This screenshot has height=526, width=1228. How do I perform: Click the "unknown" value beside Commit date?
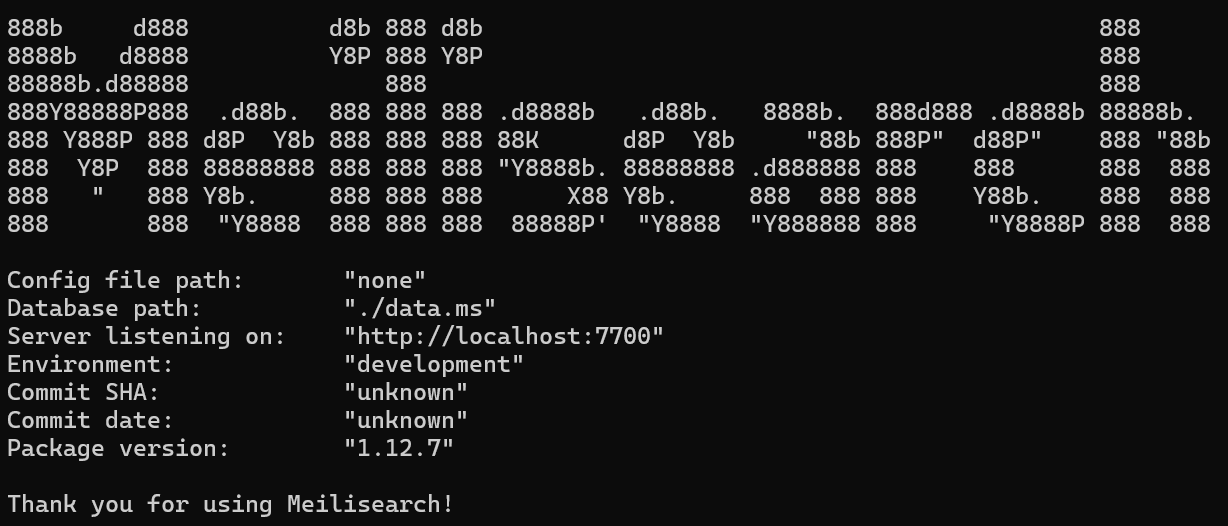[x=406, y=420]
